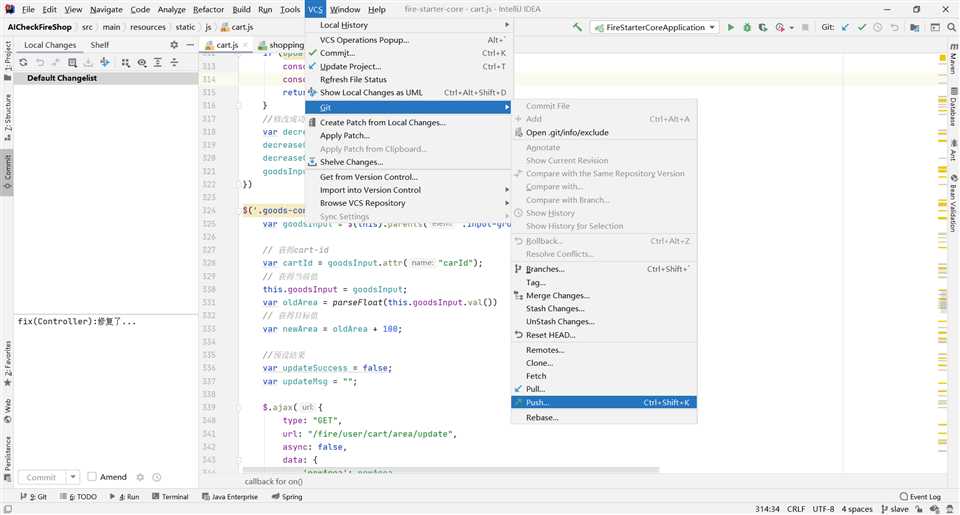Expand the Local History submenu
960x515 pixels.
408,25
